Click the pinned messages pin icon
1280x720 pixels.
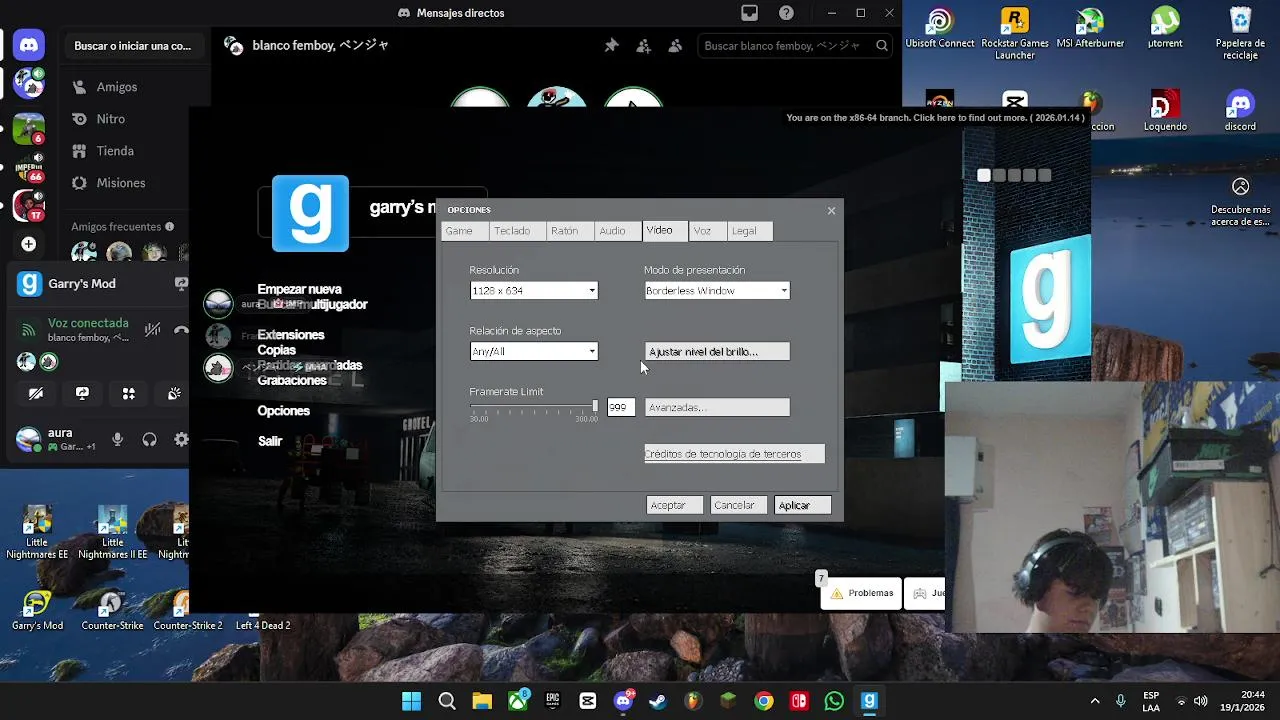click(x=612, y=45)
